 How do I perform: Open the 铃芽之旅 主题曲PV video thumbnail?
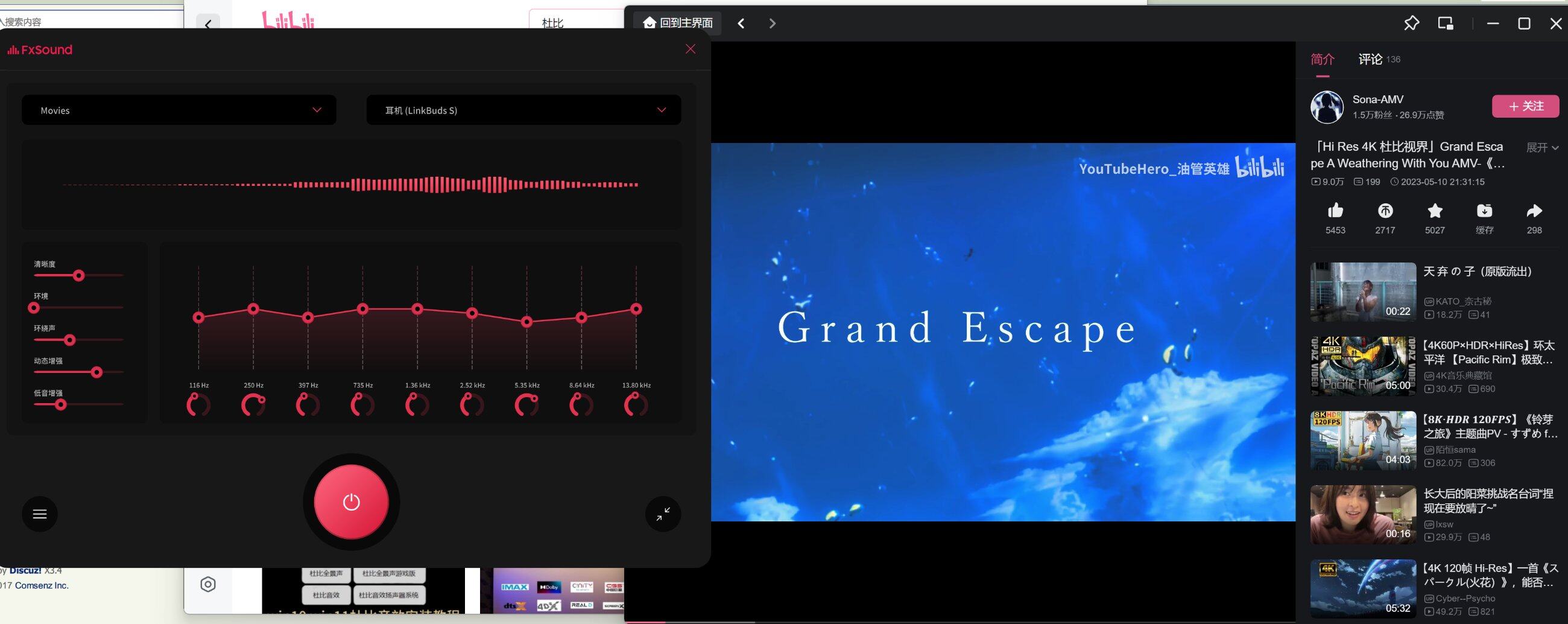pos(1363,441)
